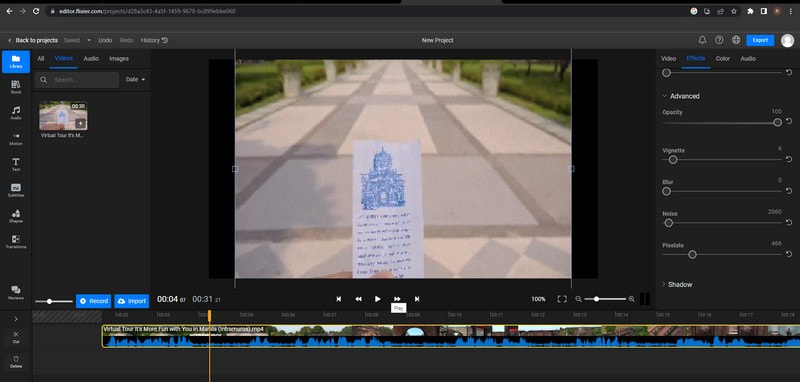
Task: Click the Cut tool in timeline
Action: (16, 337)
